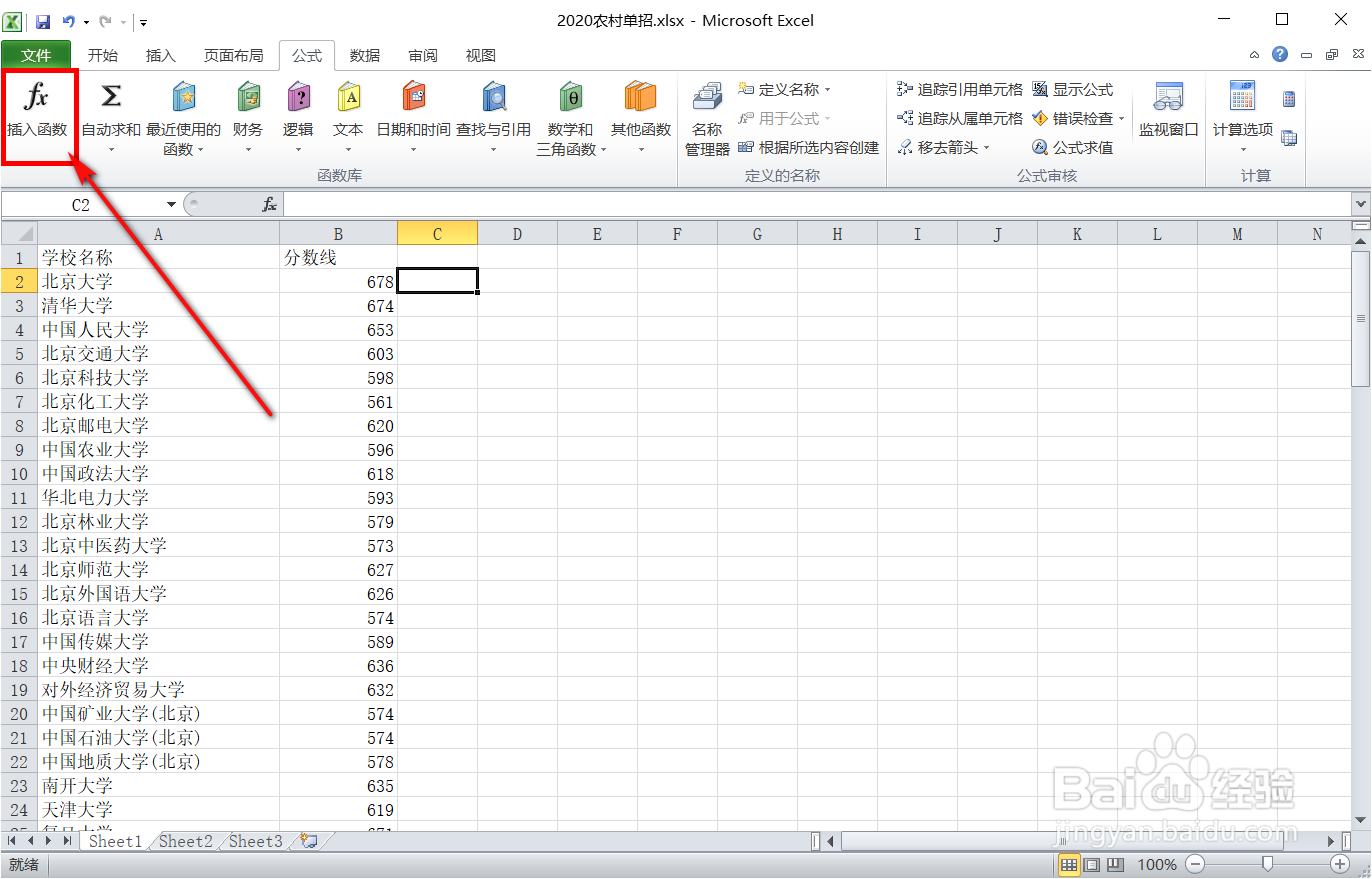Select the Sheet2 worksheet tab

point(186,842)
